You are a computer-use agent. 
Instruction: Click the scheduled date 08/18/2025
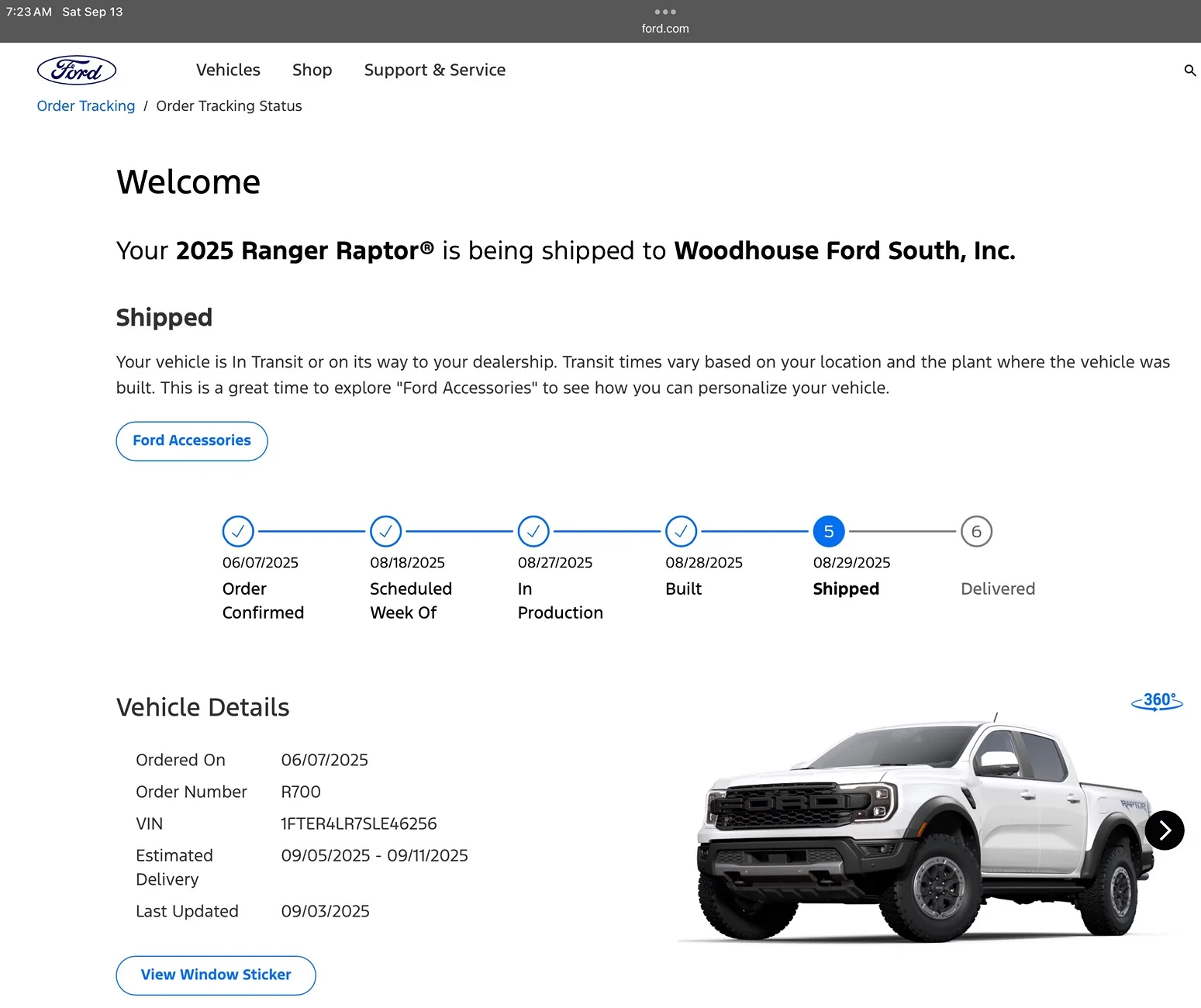[407, 562]
